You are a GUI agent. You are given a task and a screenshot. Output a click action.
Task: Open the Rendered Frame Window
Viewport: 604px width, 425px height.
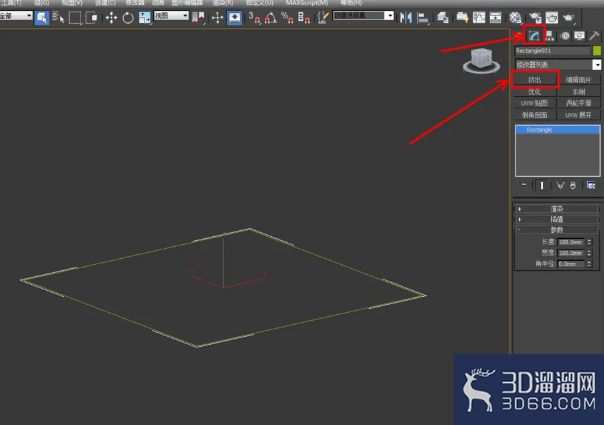click(552, 18)
